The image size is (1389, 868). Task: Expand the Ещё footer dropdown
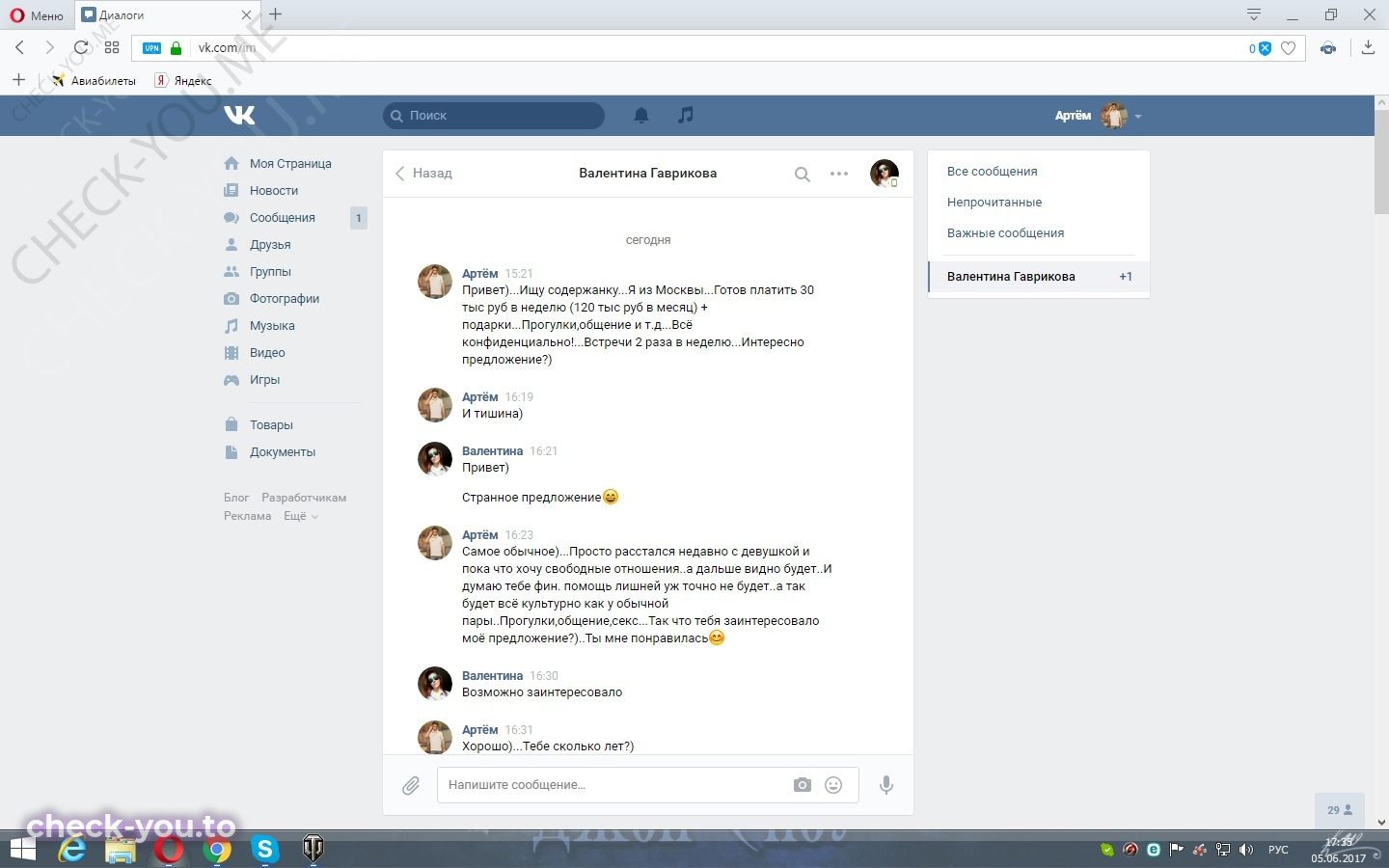[x=300, y=516]
